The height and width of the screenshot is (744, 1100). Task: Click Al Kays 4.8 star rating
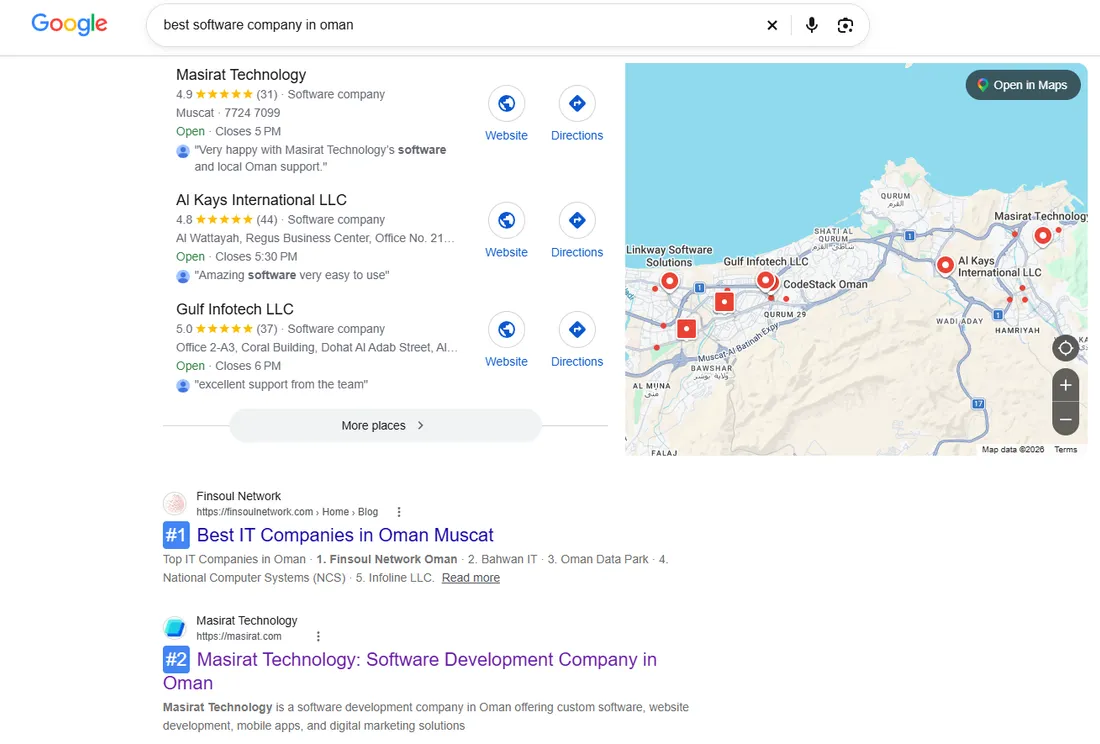click(224, 219)
